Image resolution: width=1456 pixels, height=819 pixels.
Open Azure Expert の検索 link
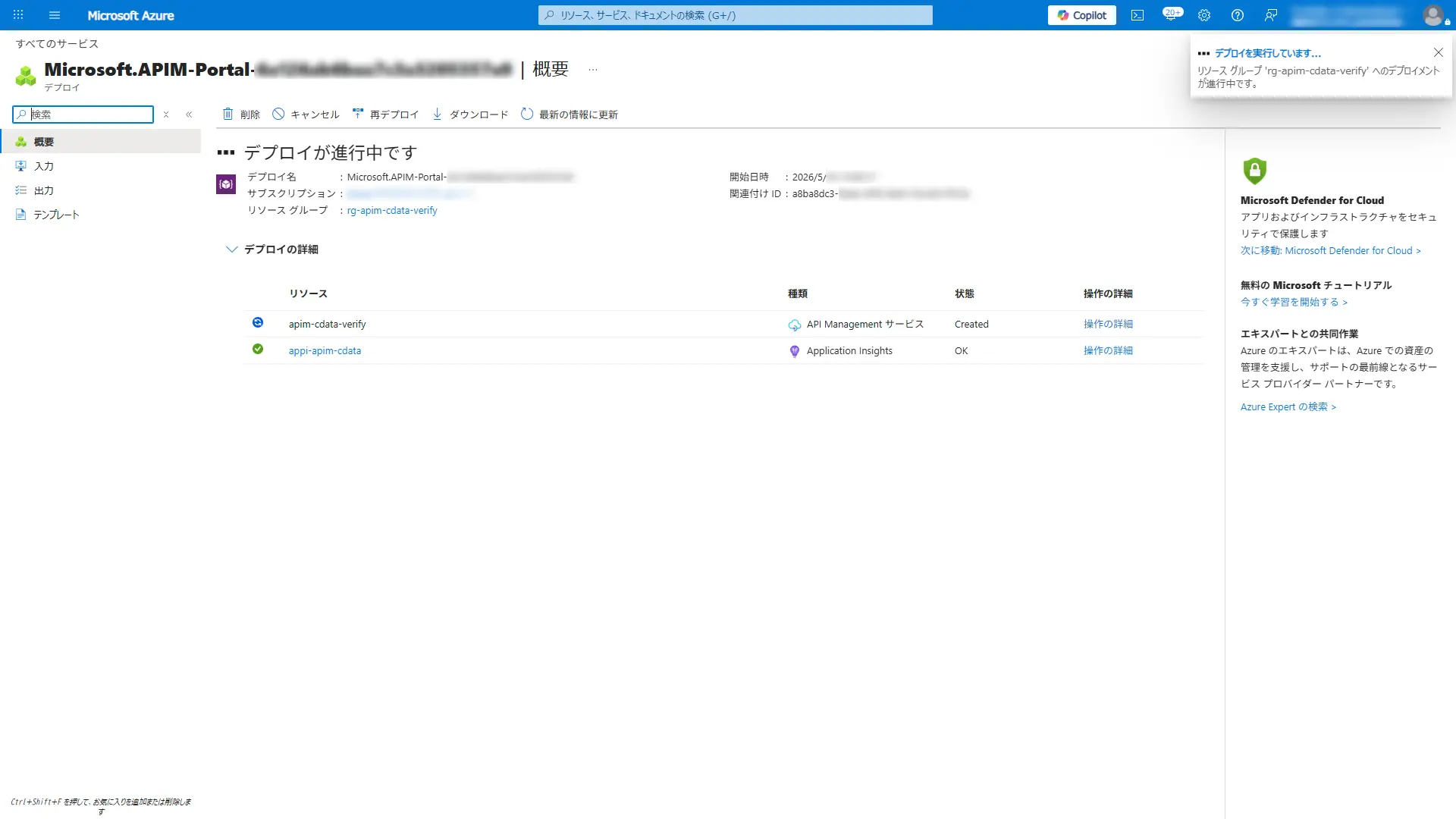1288,407
